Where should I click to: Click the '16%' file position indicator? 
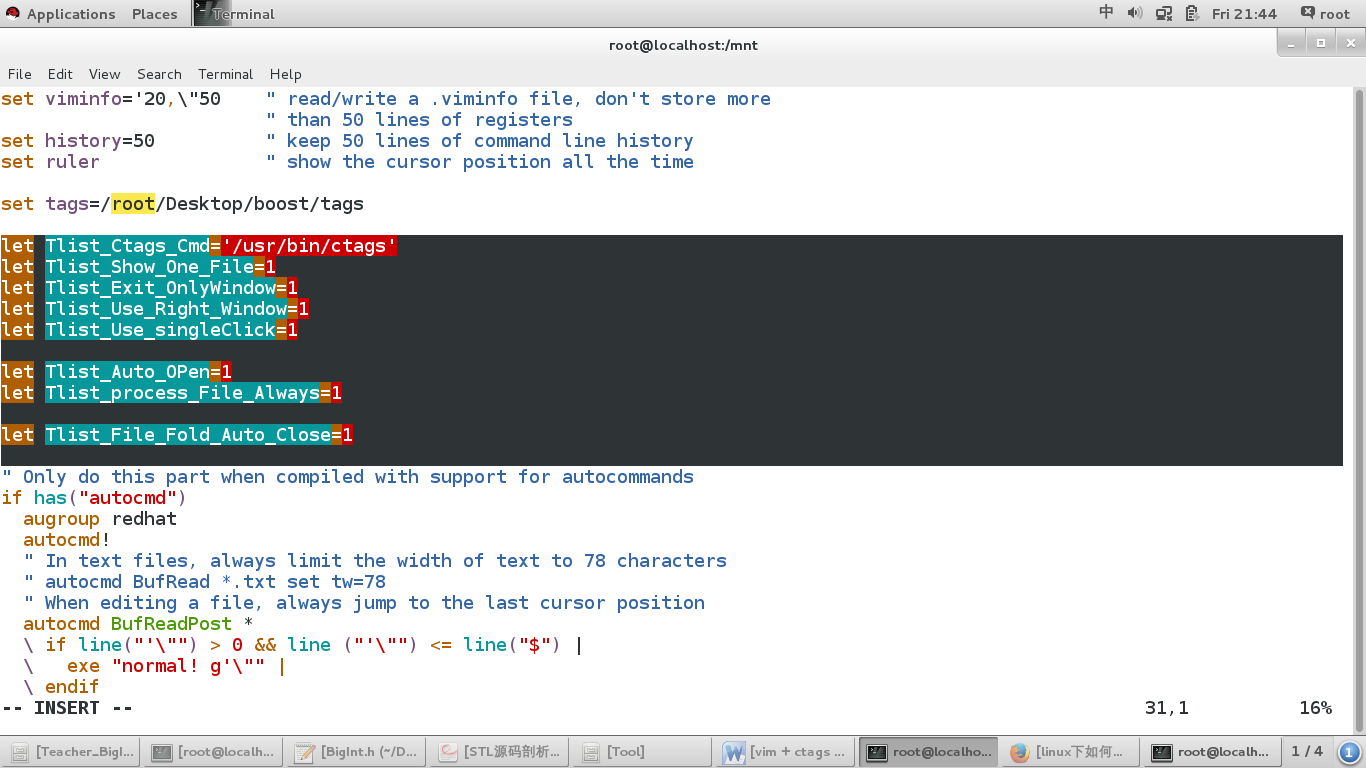click(x=1315, y=708)
